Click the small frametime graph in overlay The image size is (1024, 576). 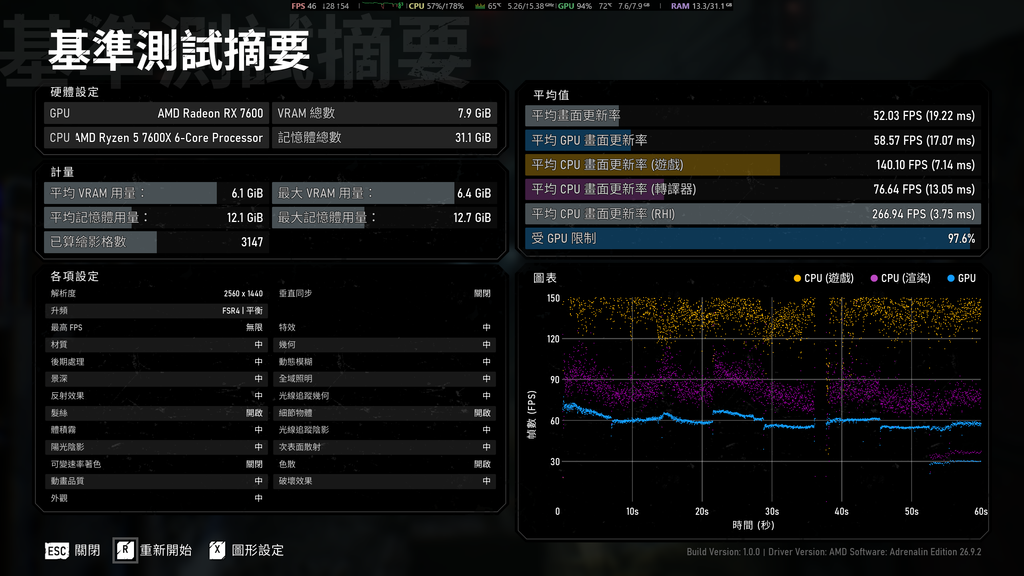pyautogui.click(x=382, y=6)
